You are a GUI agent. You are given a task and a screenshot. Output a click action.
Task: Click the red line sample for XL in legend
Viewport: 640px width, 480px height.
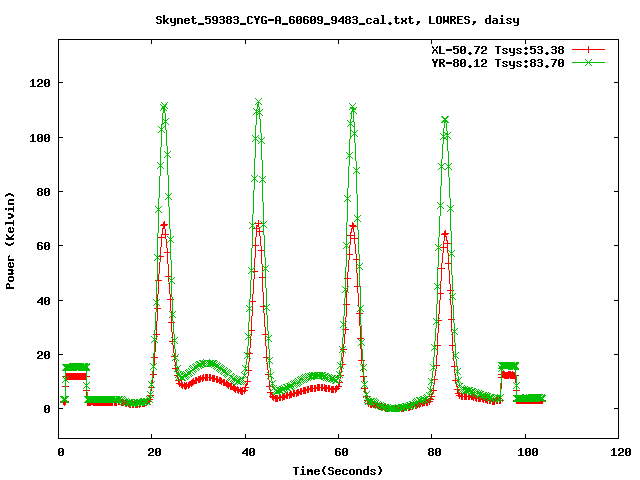click(x=588, y=50)
